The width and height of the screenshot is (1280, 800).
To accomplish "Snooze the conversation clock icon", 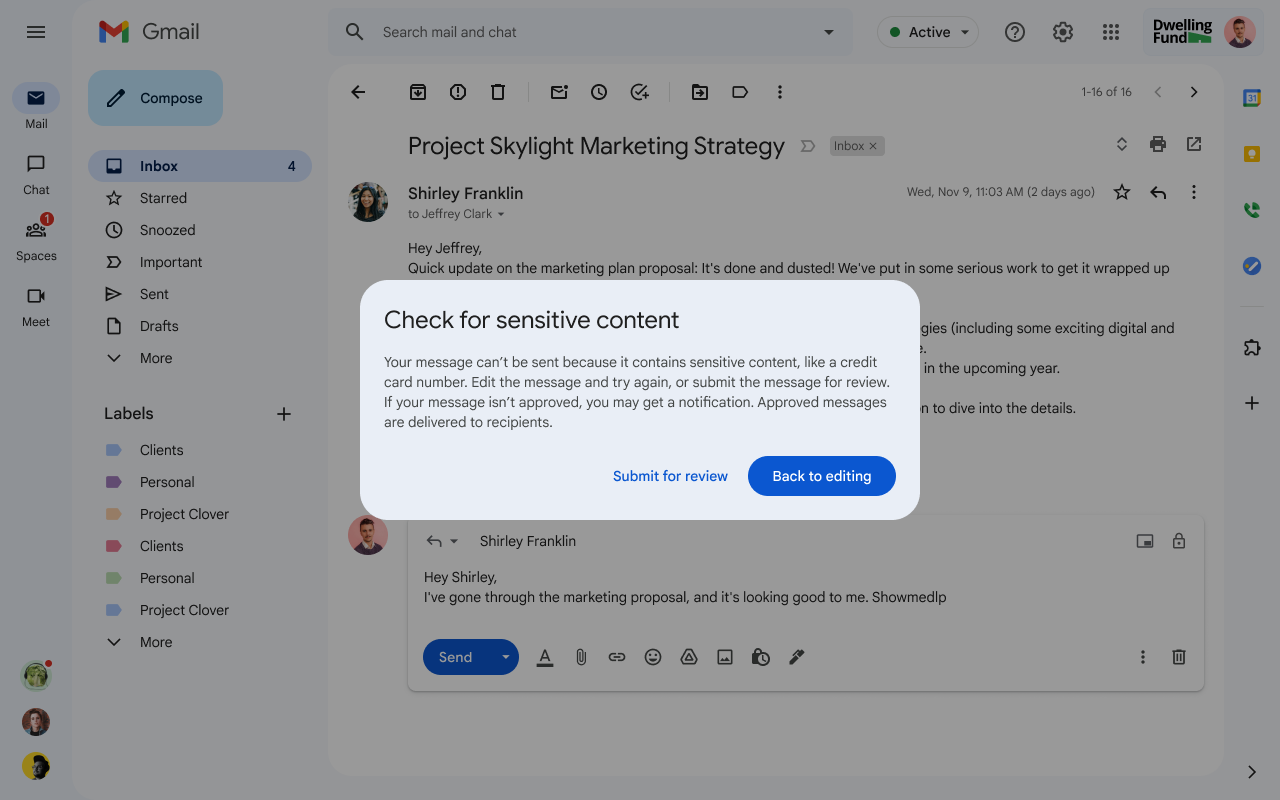I will [x=599, y=92].
